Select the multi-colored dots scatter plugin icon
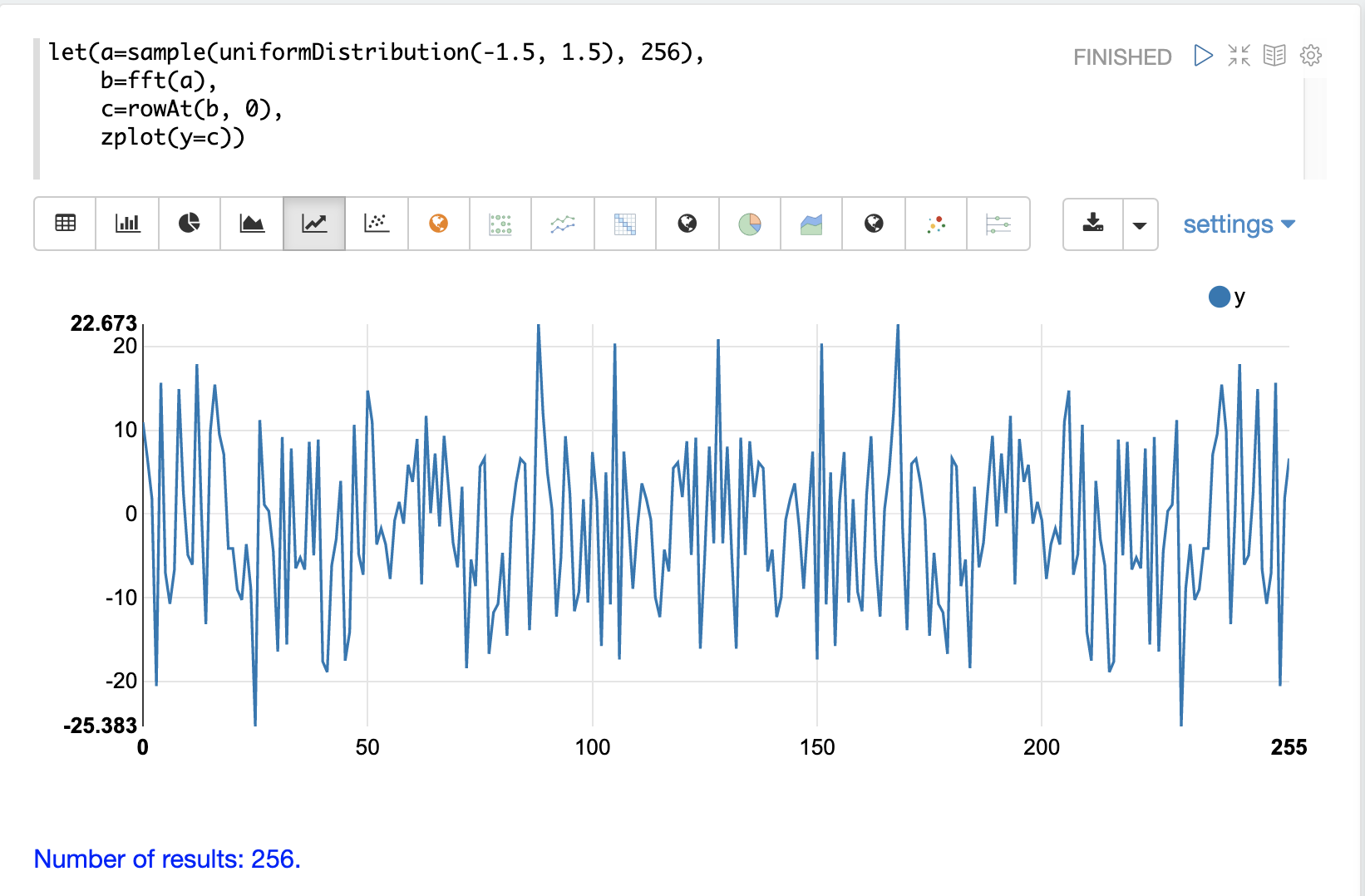Viewport: 1365px width, 896px height. tap(936, 224)
